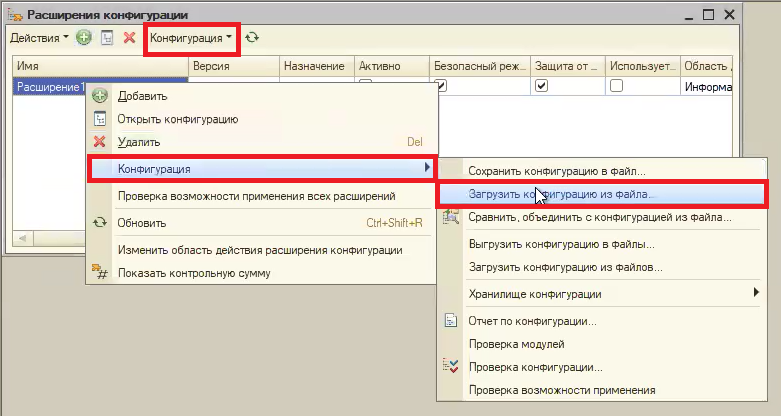Click Проверка возможности применения submenu item

pos(602,390)
